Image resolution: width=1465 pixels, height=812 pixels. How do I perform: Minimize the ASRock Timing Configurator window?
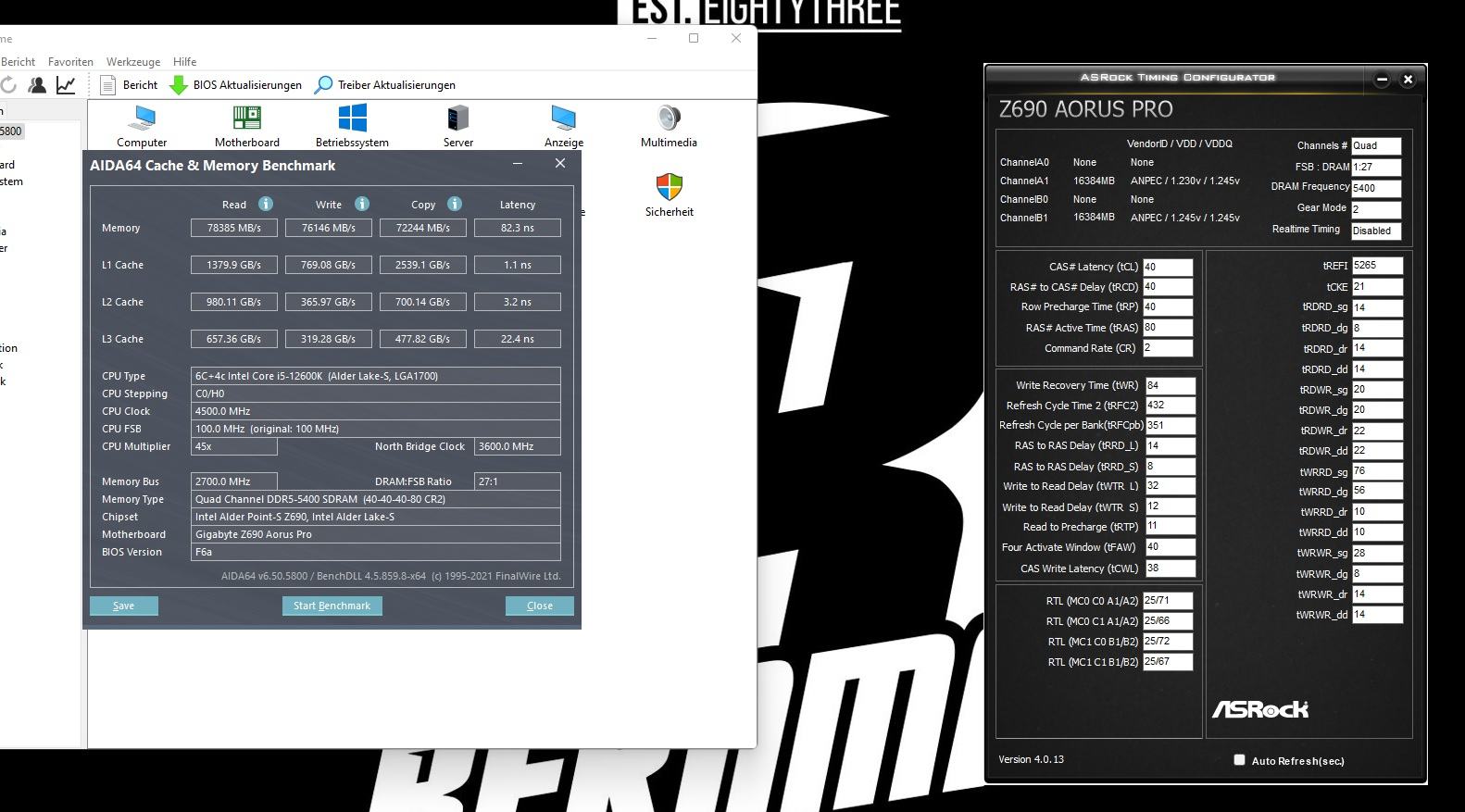1382,80
